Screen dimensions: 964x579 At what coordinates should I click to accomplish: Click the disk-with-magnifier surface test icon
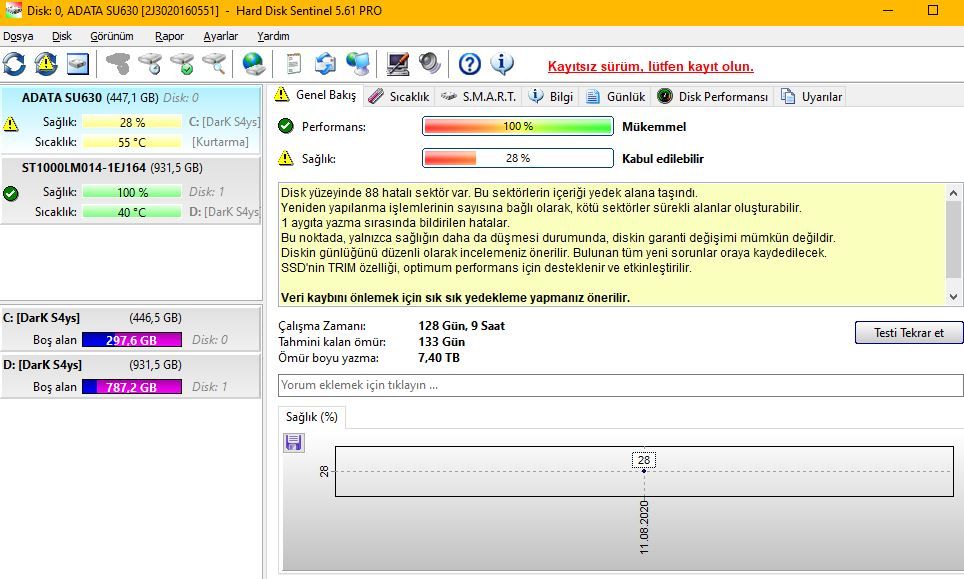click(214, 64)
